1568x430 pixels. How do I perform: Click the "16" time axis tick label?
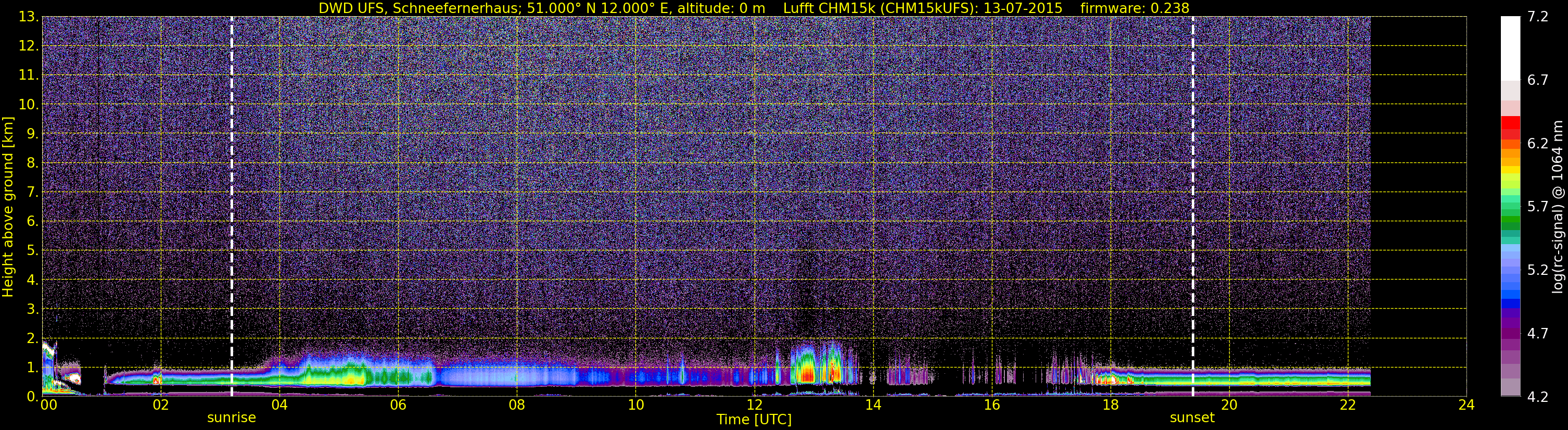pyautogui.click(x=991, y=406)
